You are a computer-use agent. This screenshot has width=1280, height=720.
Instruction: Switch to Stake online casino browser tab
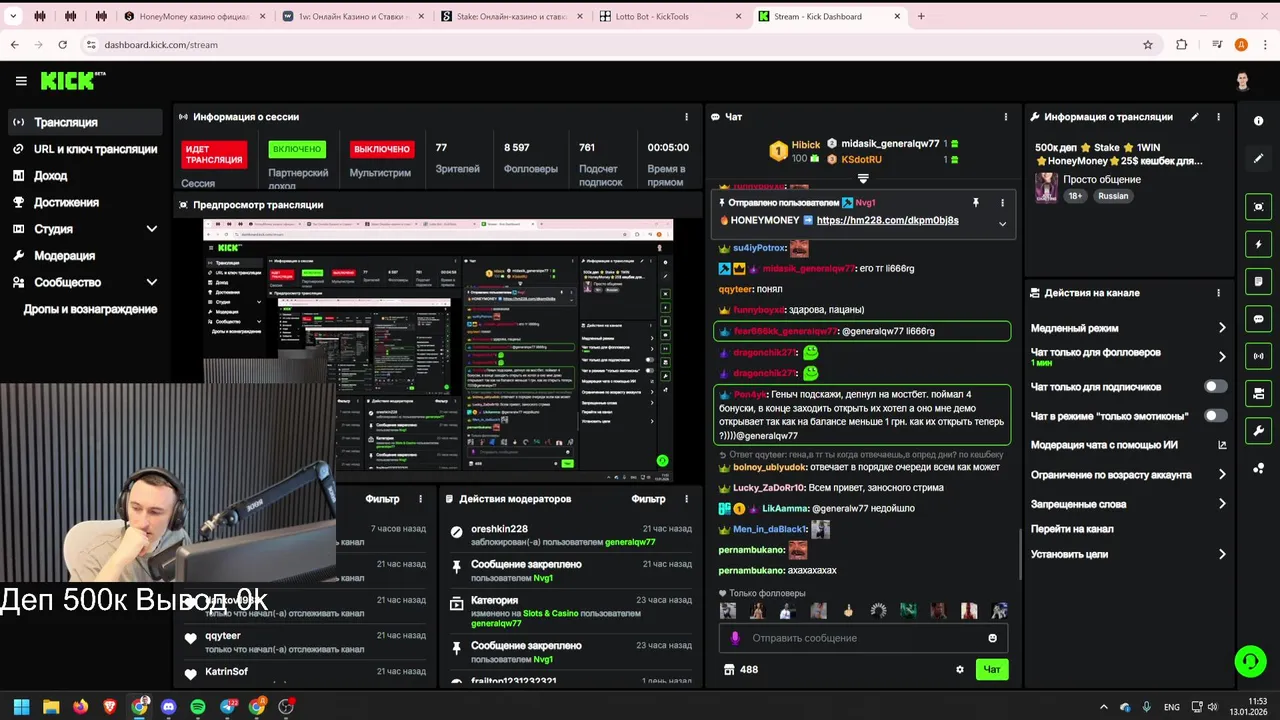[510, 16]
